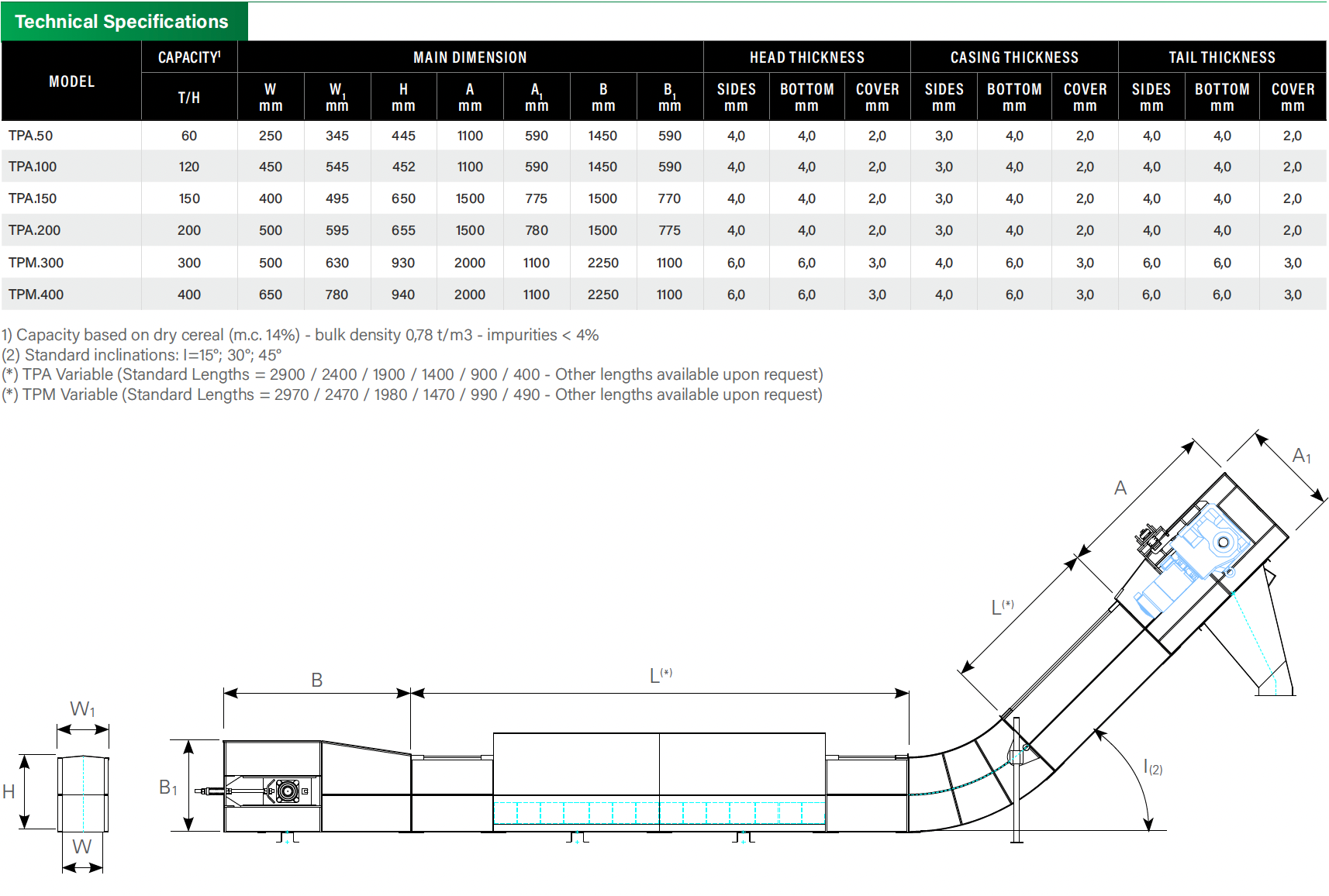Click the TAIL THICKNESS header
This screenshot has height=896, width=1329.
[x=1221, y=57]
